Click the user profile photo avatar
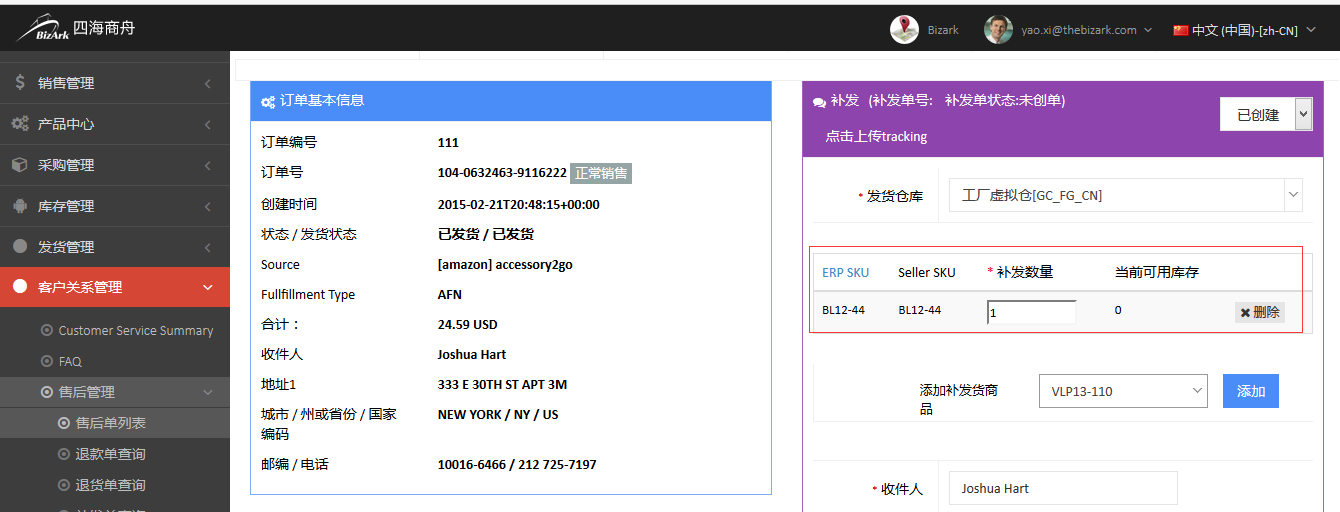This screenshot has width=1340, height=512. [x=998, y=30]
